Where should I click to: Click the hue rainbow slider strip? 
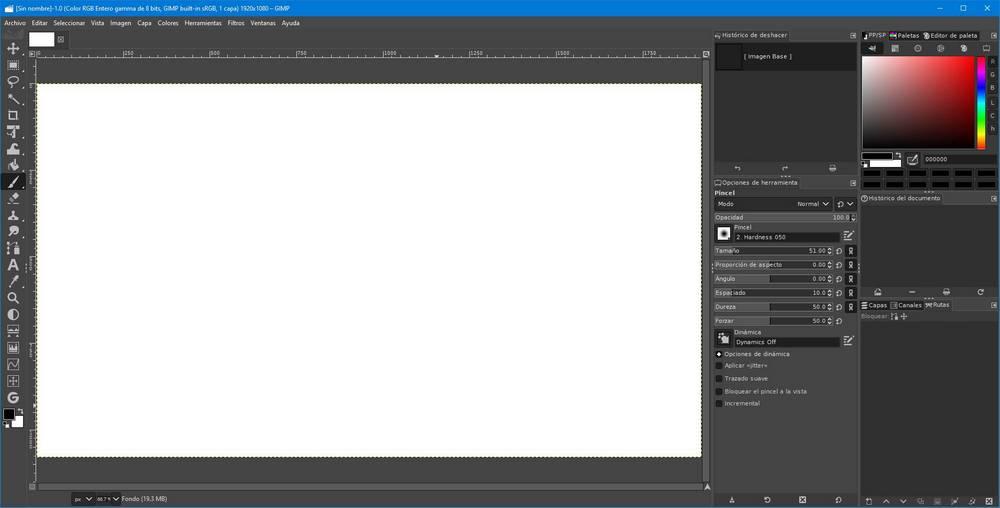[981, 103]
